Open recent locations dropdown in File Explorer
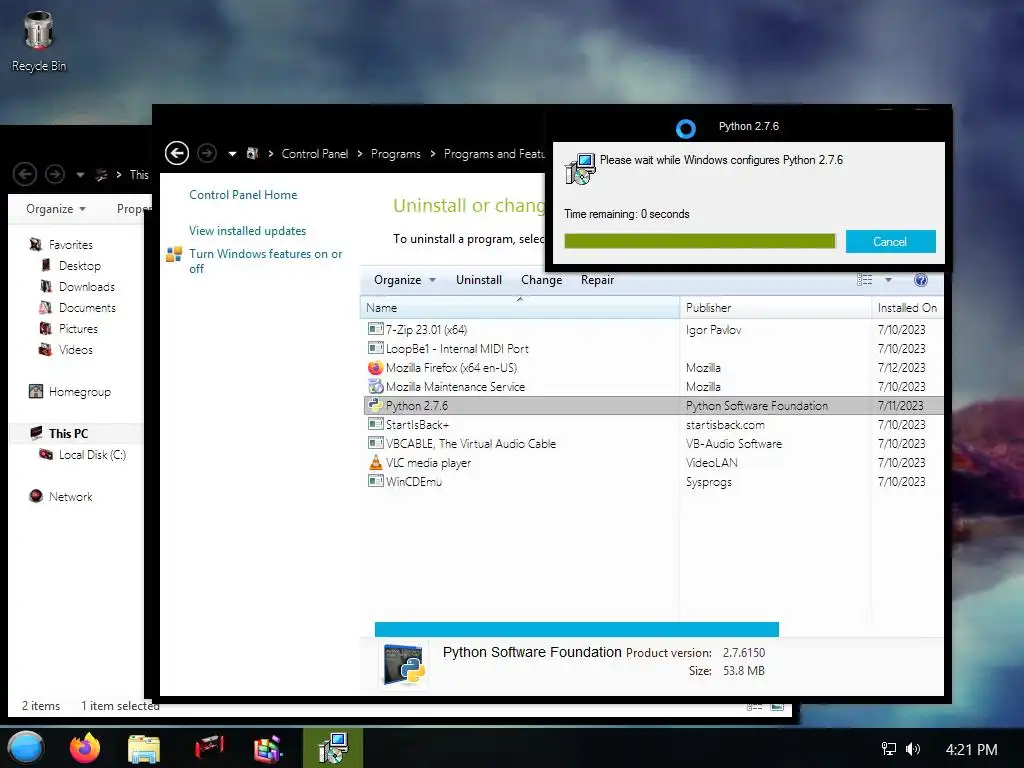This screenshot has width=1024, height=768. (x=80, y=174)
